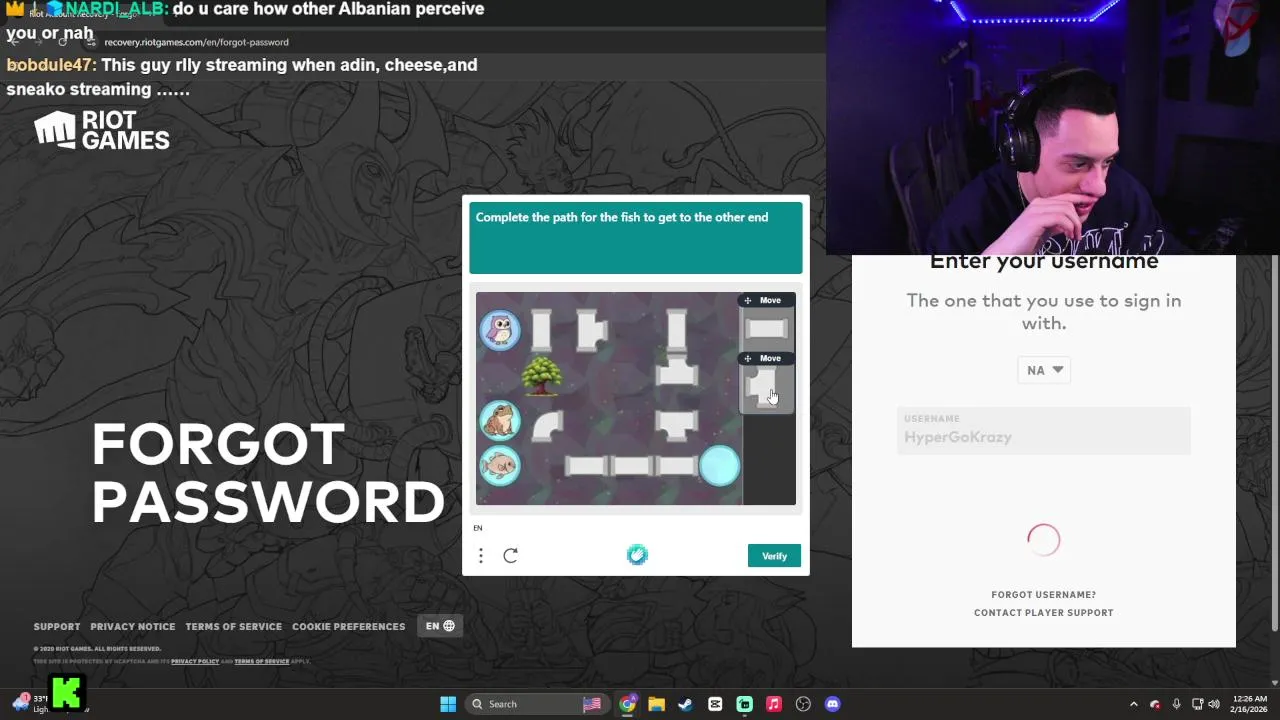Click the captcha Verify button
Screen dimensions: 1280x720
[x=774, y=556]
